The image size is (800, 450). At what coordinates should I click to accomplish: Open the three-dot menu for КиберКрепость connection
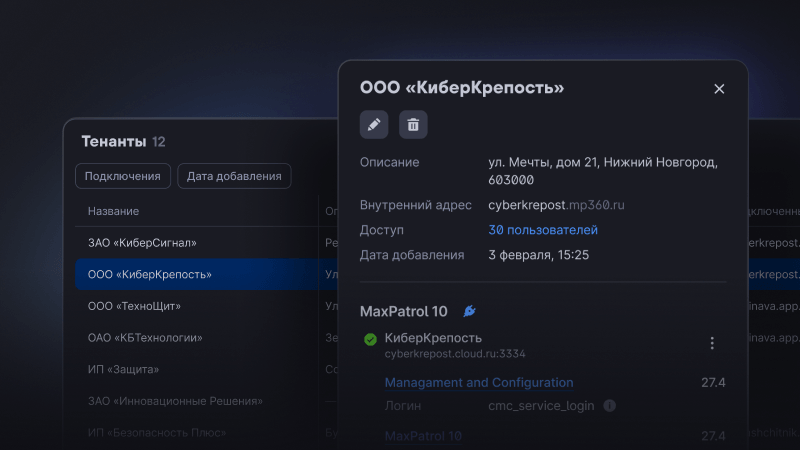(712, 343)
